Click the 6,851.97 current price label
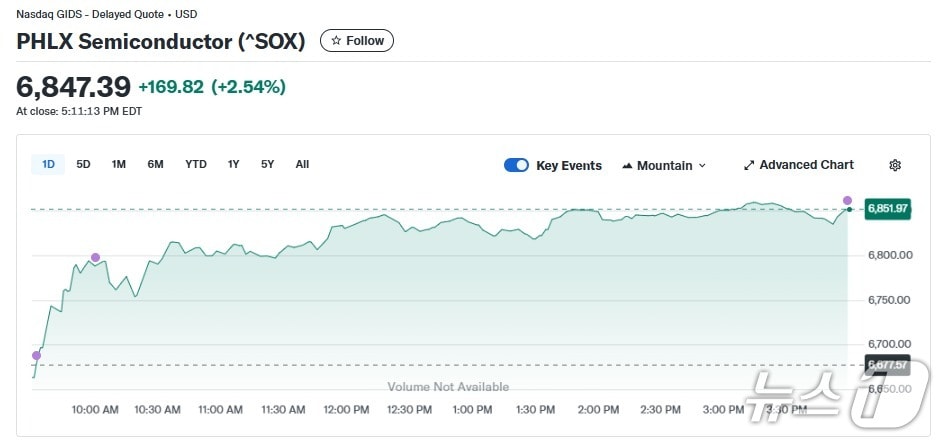943x442 pixels. (x=887, y=208)
